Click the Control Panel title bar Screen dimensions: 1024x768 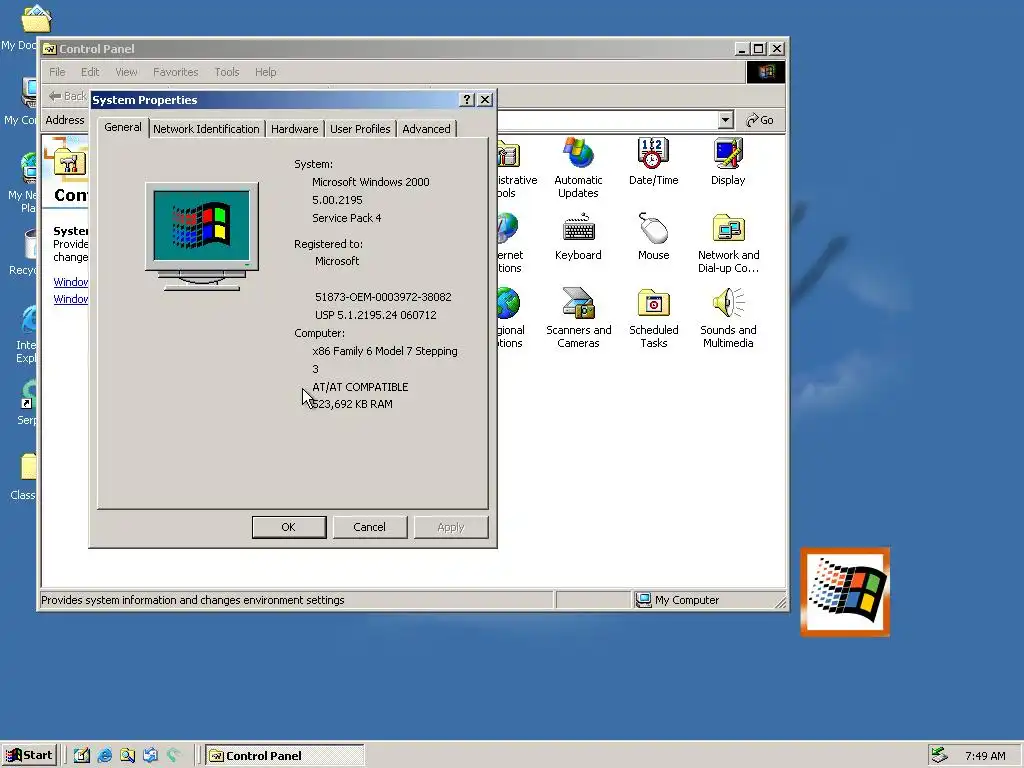point(392,48)
